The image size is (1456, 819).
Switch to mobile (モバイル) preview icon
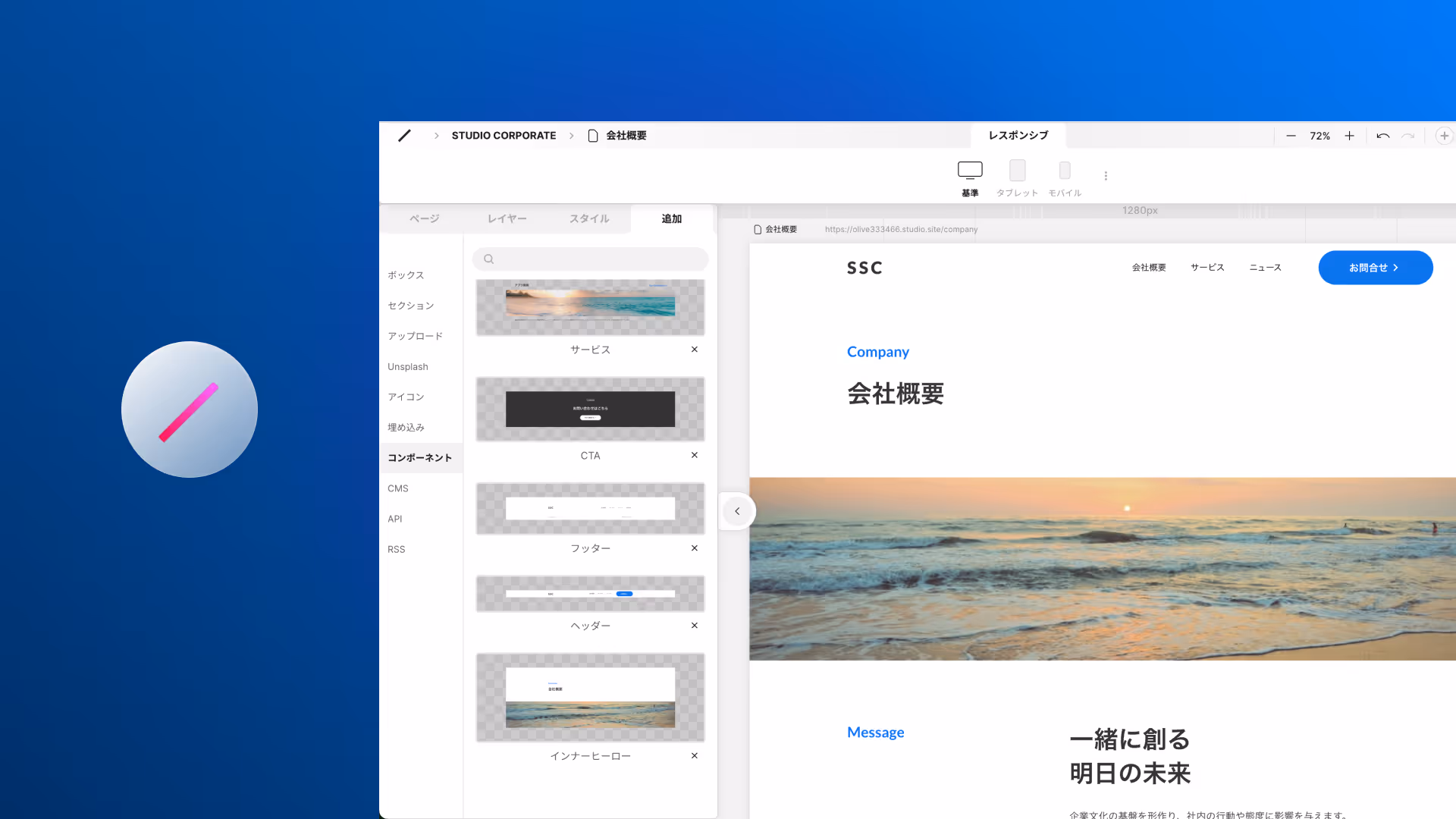point(1065,171)
